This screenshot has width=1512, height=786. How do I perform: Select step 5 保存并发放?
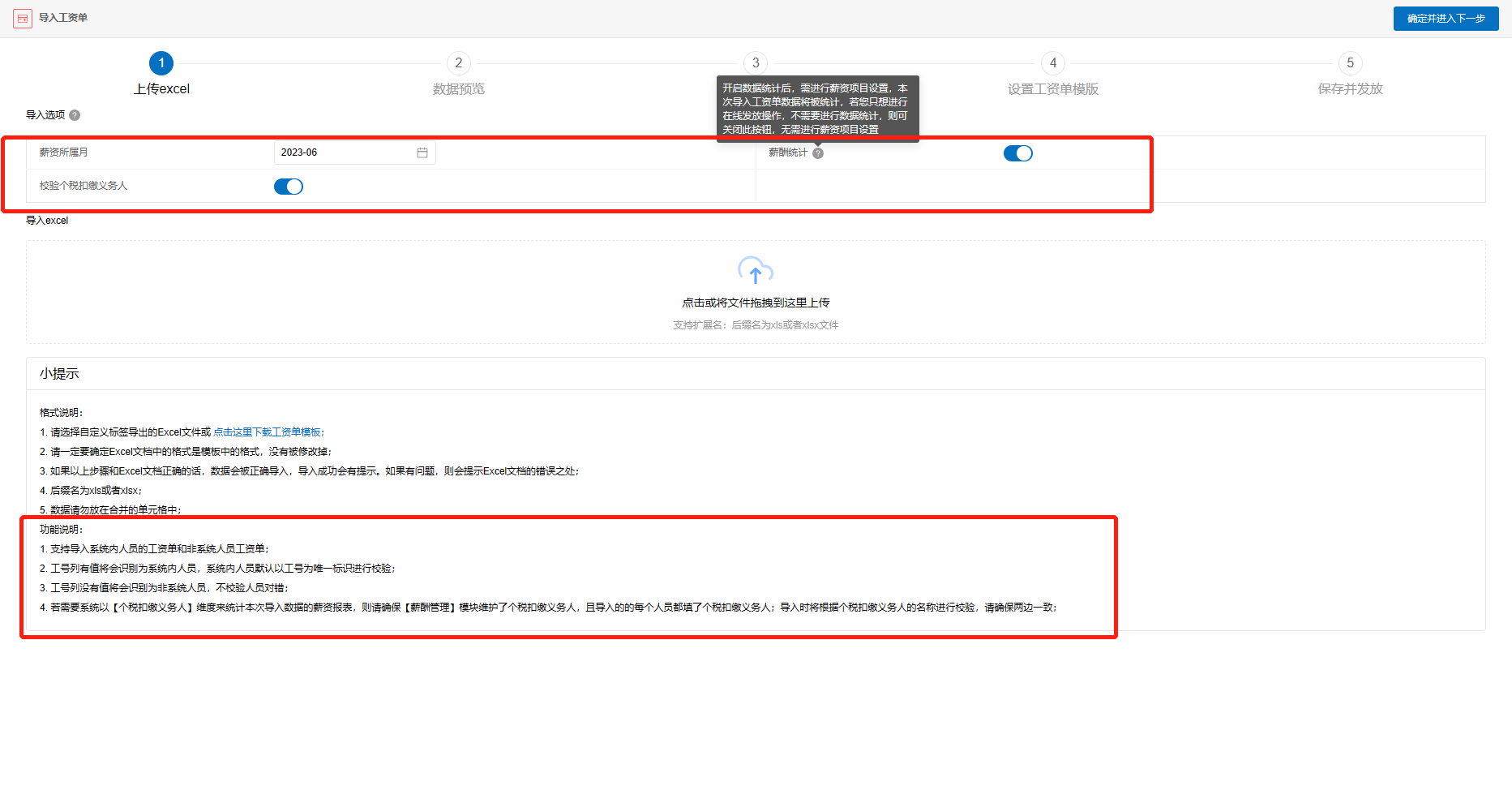(1351, 75)
